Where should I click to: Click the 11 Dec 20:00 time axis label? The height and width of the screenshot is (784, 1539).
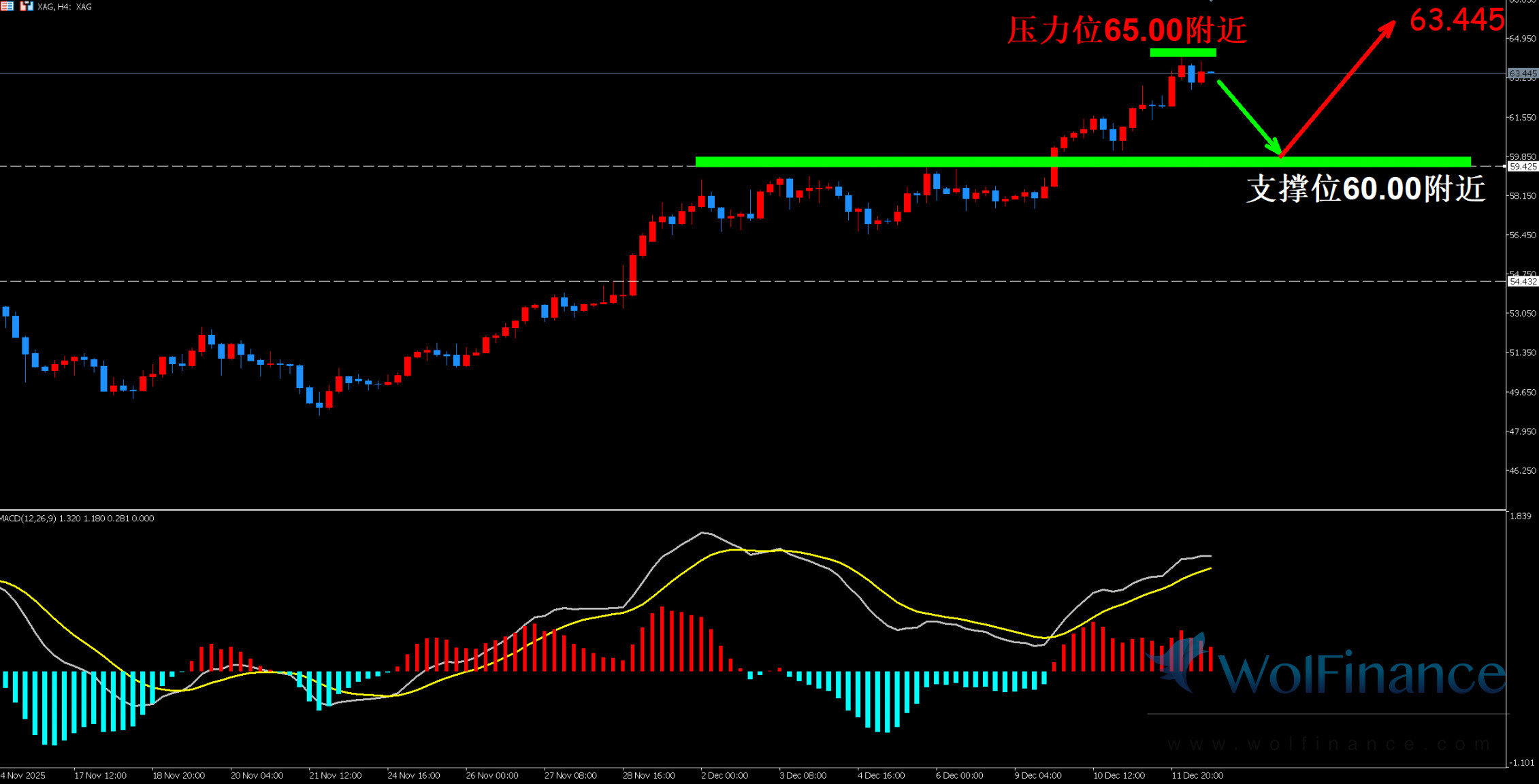pyautogui.click(x=1197, y=775)
